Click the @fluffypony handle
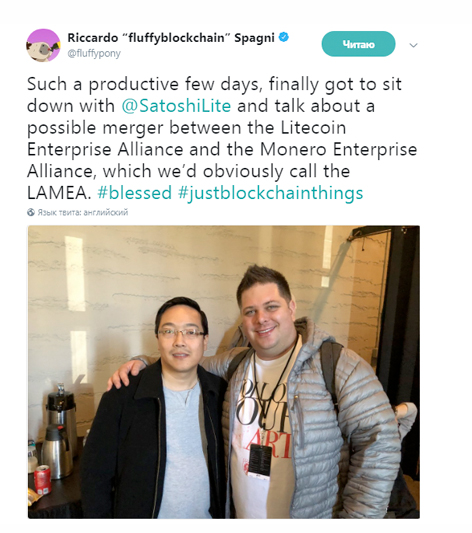 tap(94, 53)
